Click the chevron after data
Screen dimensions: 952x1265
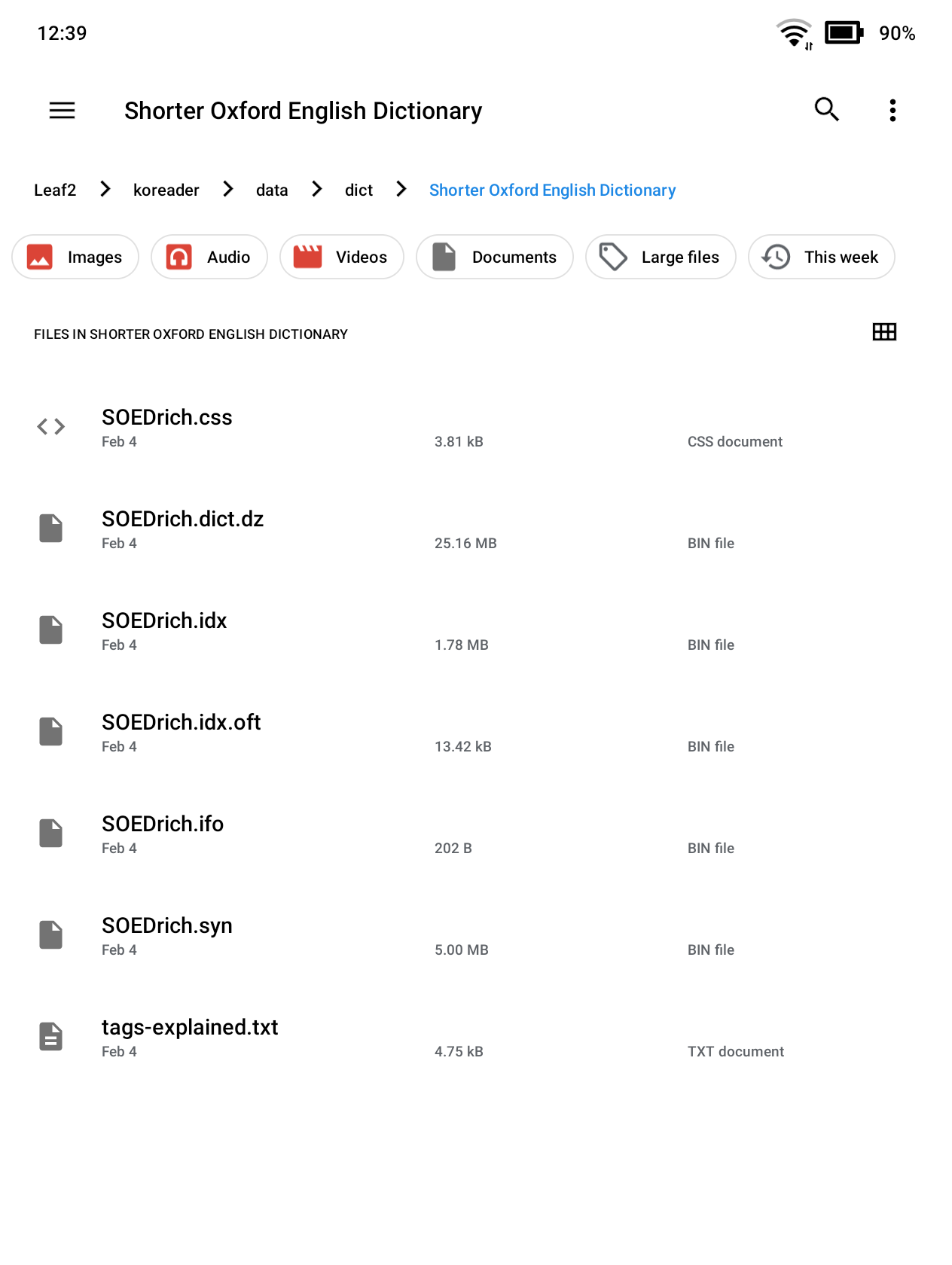pos(317,189)
